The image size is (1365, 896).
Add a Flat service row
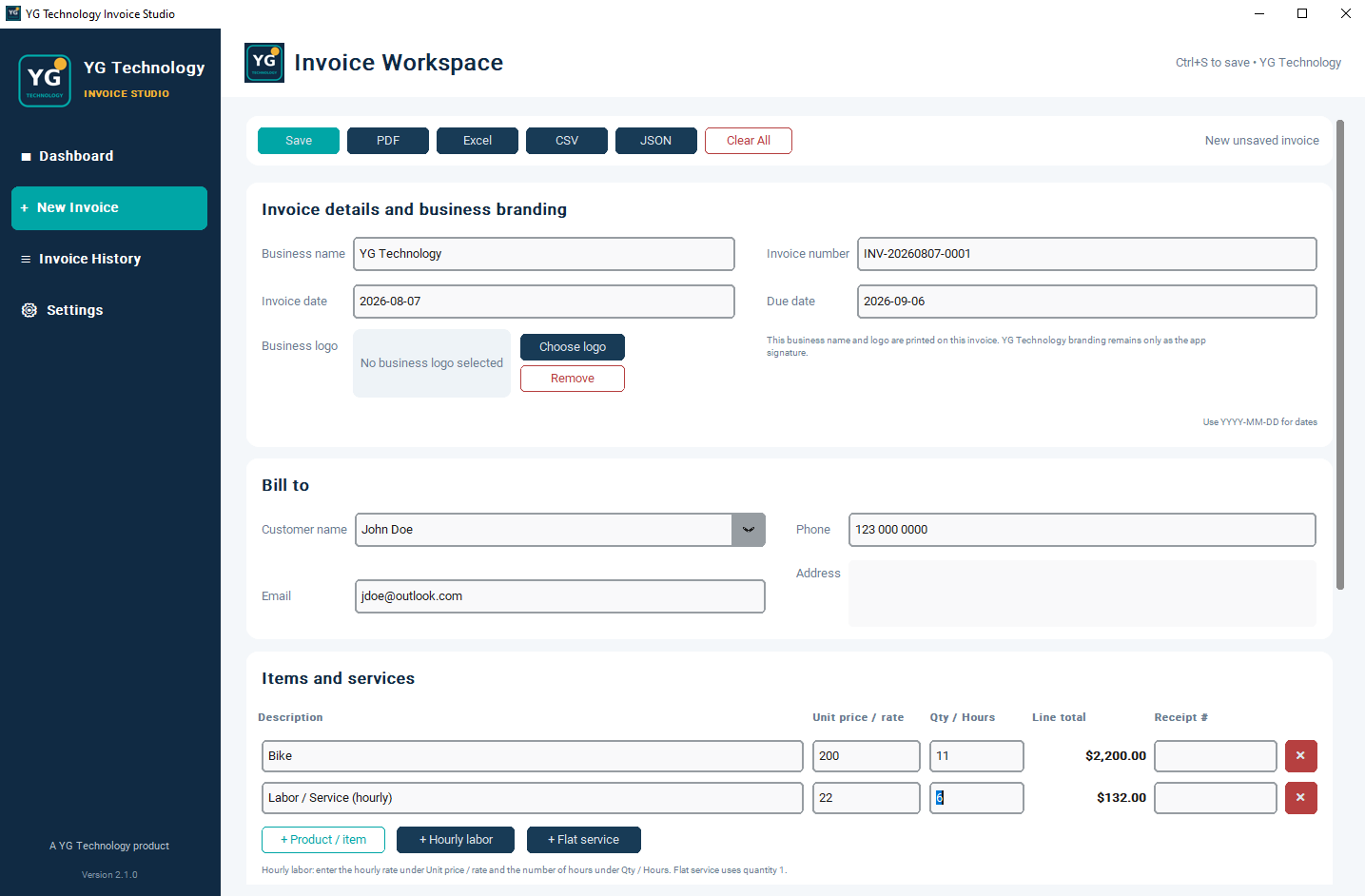584,840
